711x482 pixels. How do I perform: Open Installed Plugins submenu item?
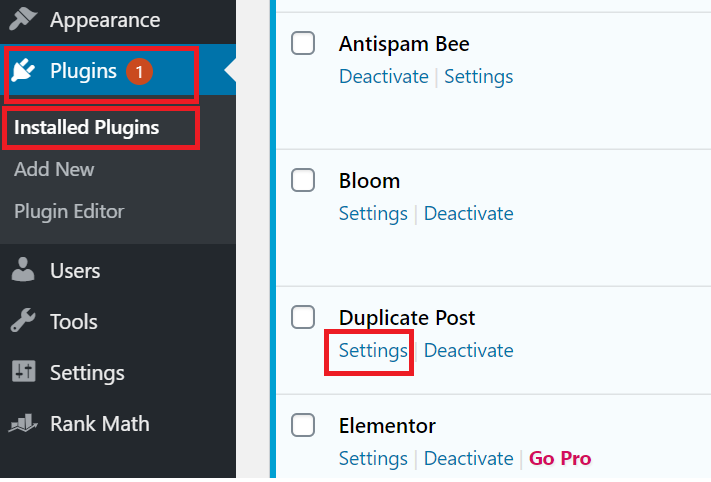coord(86,128)
